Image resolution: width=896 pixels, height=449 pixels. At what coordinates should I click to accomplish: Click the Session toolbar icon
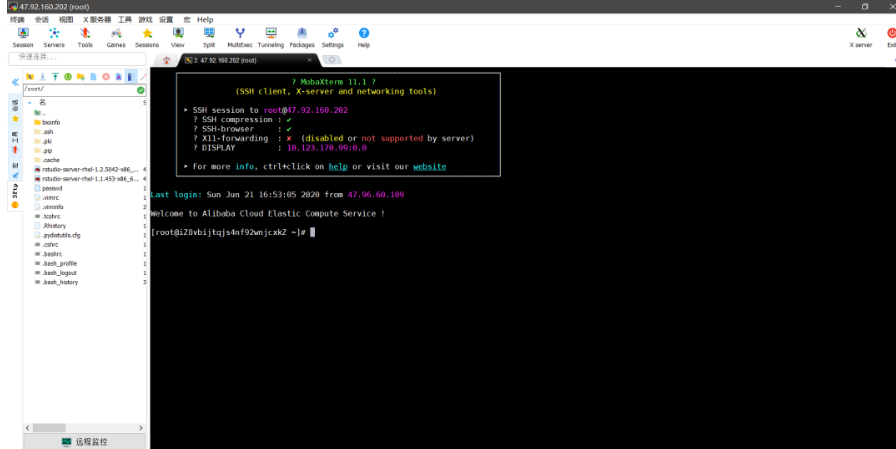22,37
